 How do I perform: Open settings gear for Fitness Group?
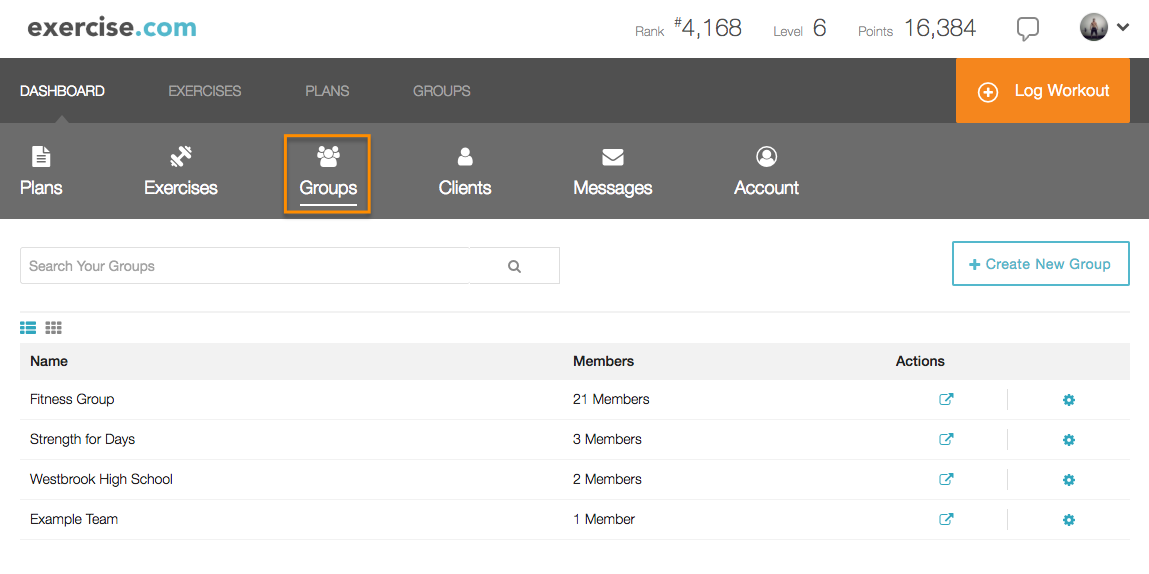1068,400
